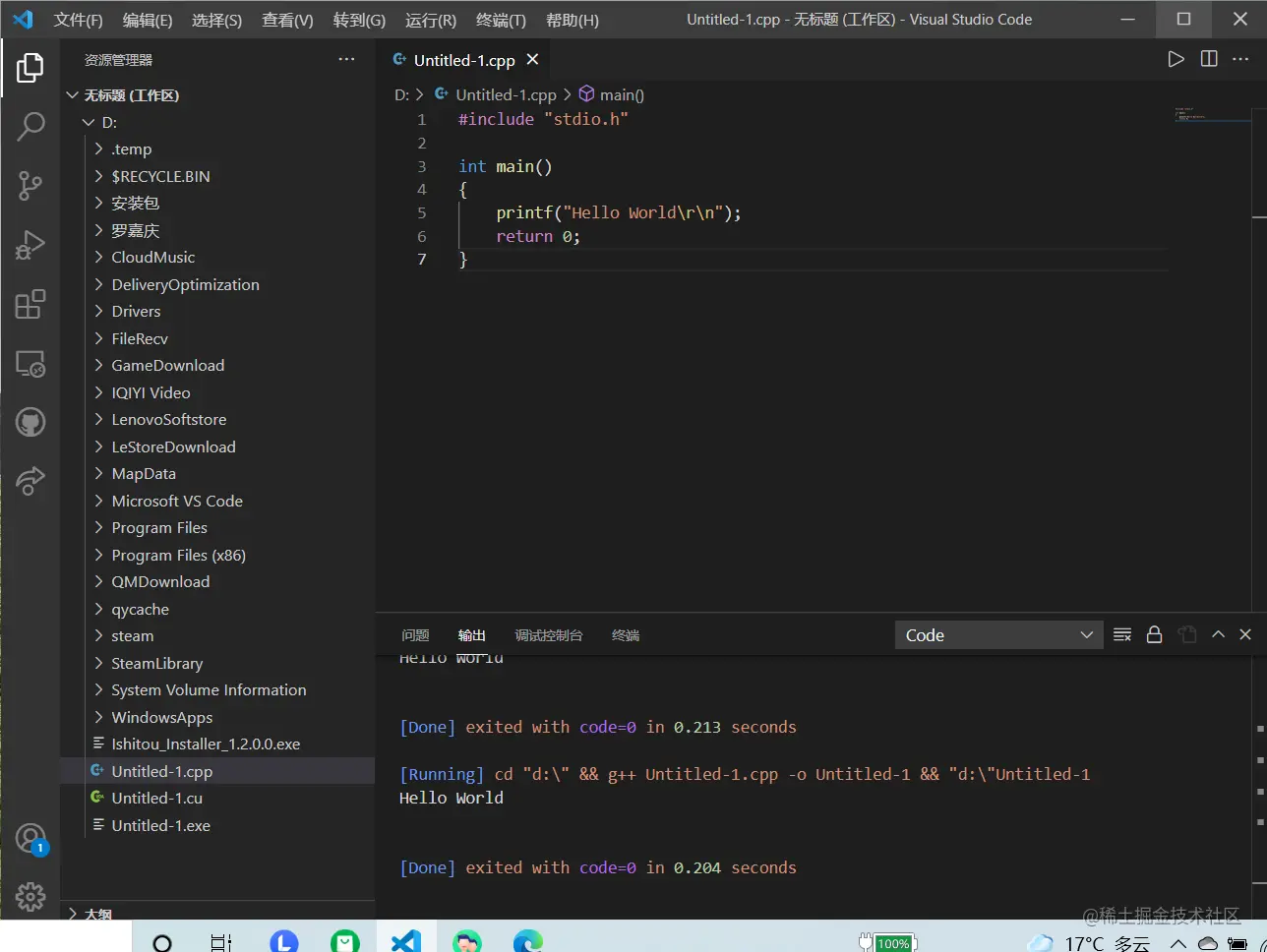Open the Source Control view
The height and width of the screenshot is (952, 1267).
[30, 185]
